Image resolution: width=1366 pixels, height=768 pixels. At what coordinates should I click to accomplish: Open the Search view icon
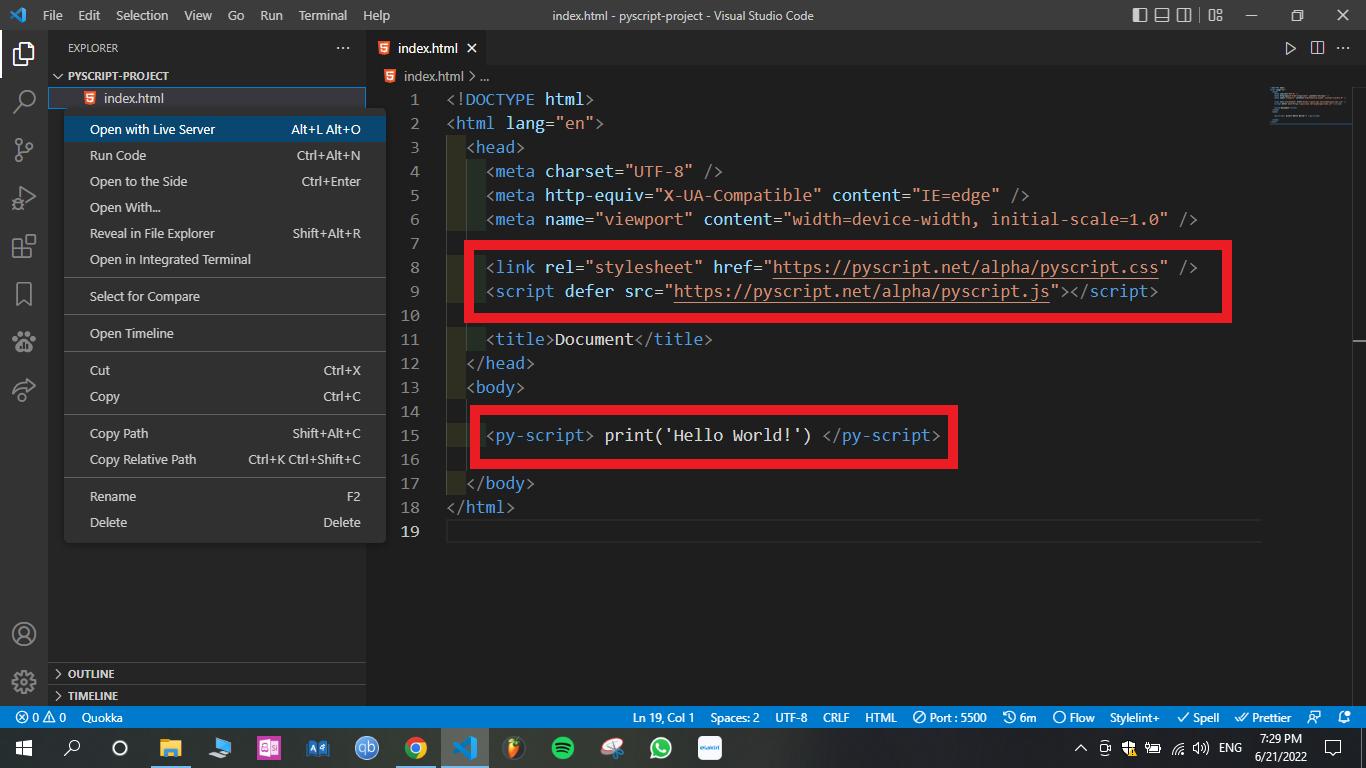click(x=24, y=102)
